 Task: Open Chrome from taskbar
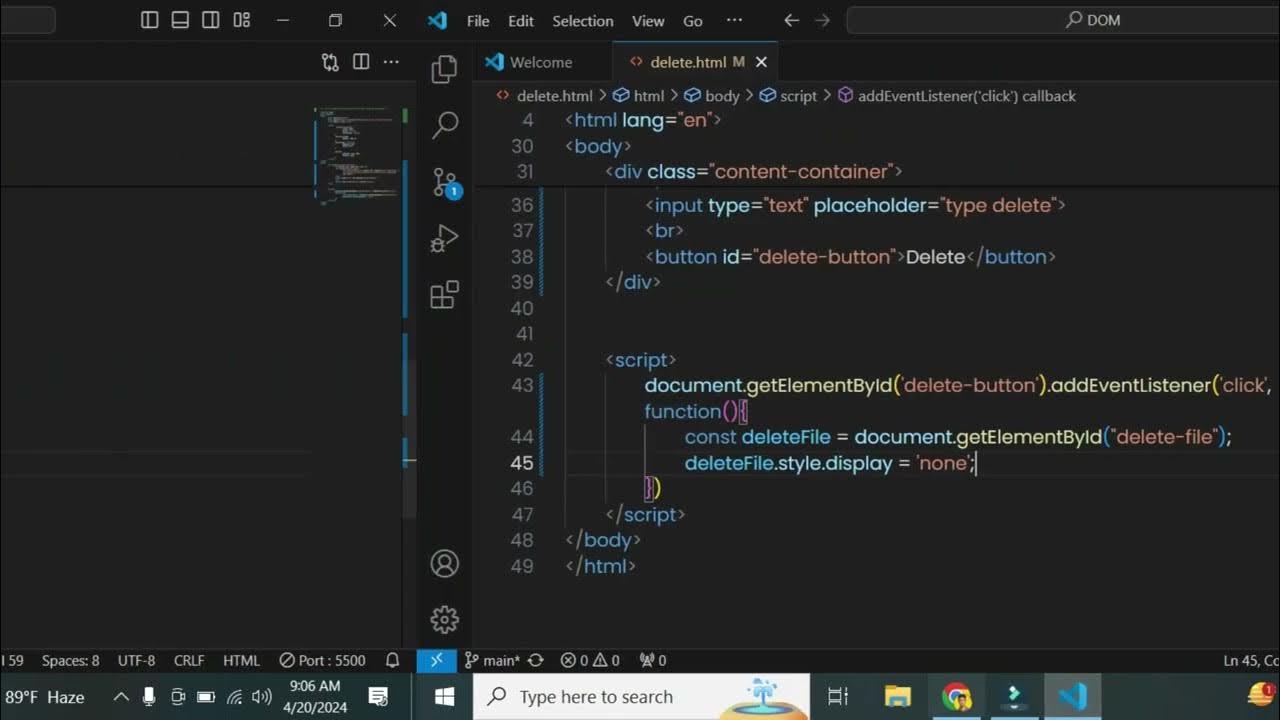(956, 696)
